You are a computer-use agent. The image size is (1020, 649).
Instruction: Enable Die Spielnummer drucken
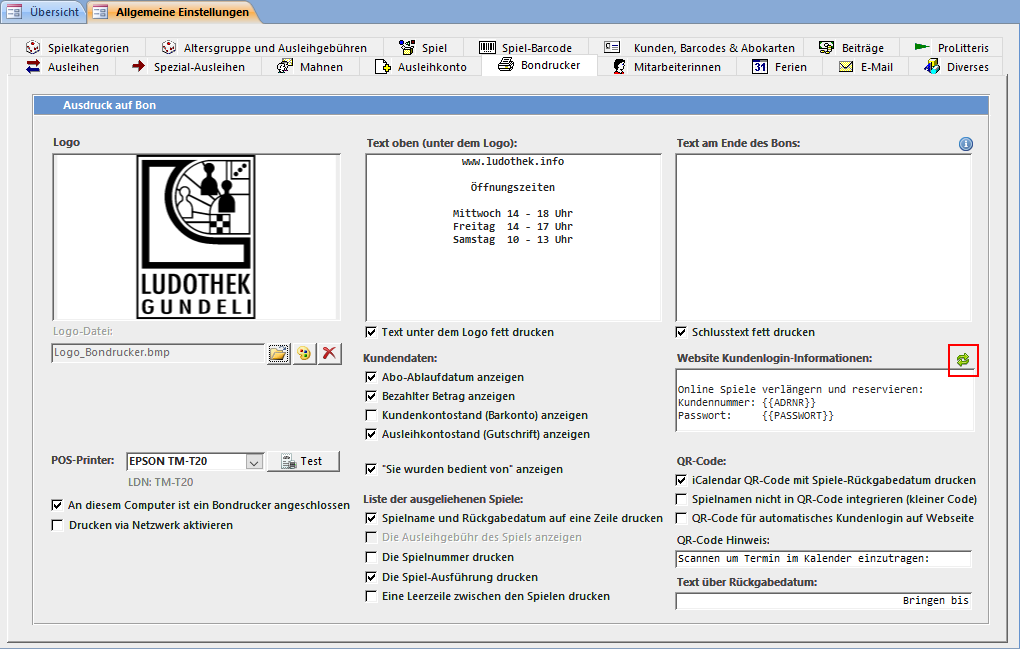pos(371,557)
